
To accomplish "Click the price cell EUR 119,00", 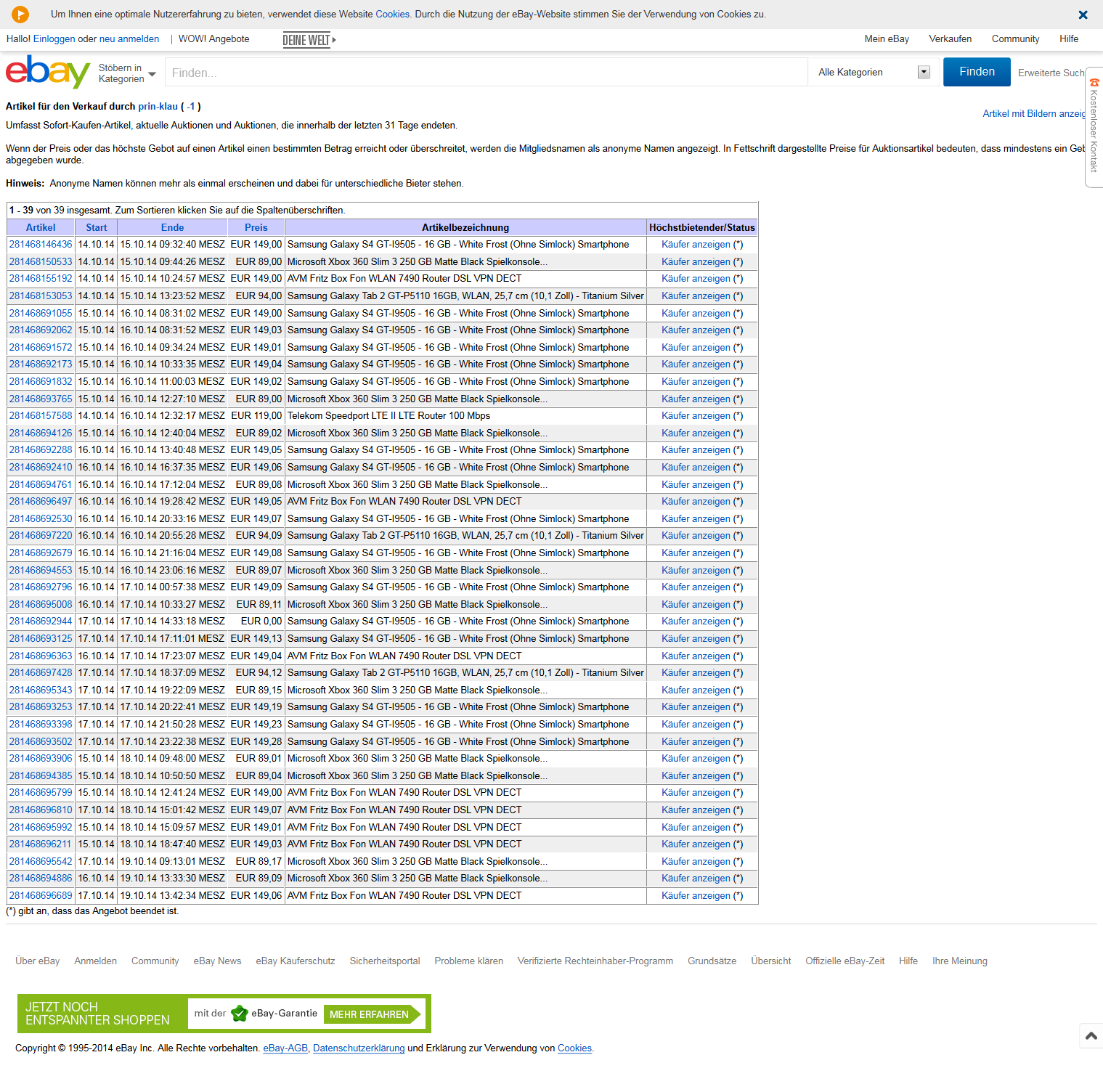I will (256, 416).
